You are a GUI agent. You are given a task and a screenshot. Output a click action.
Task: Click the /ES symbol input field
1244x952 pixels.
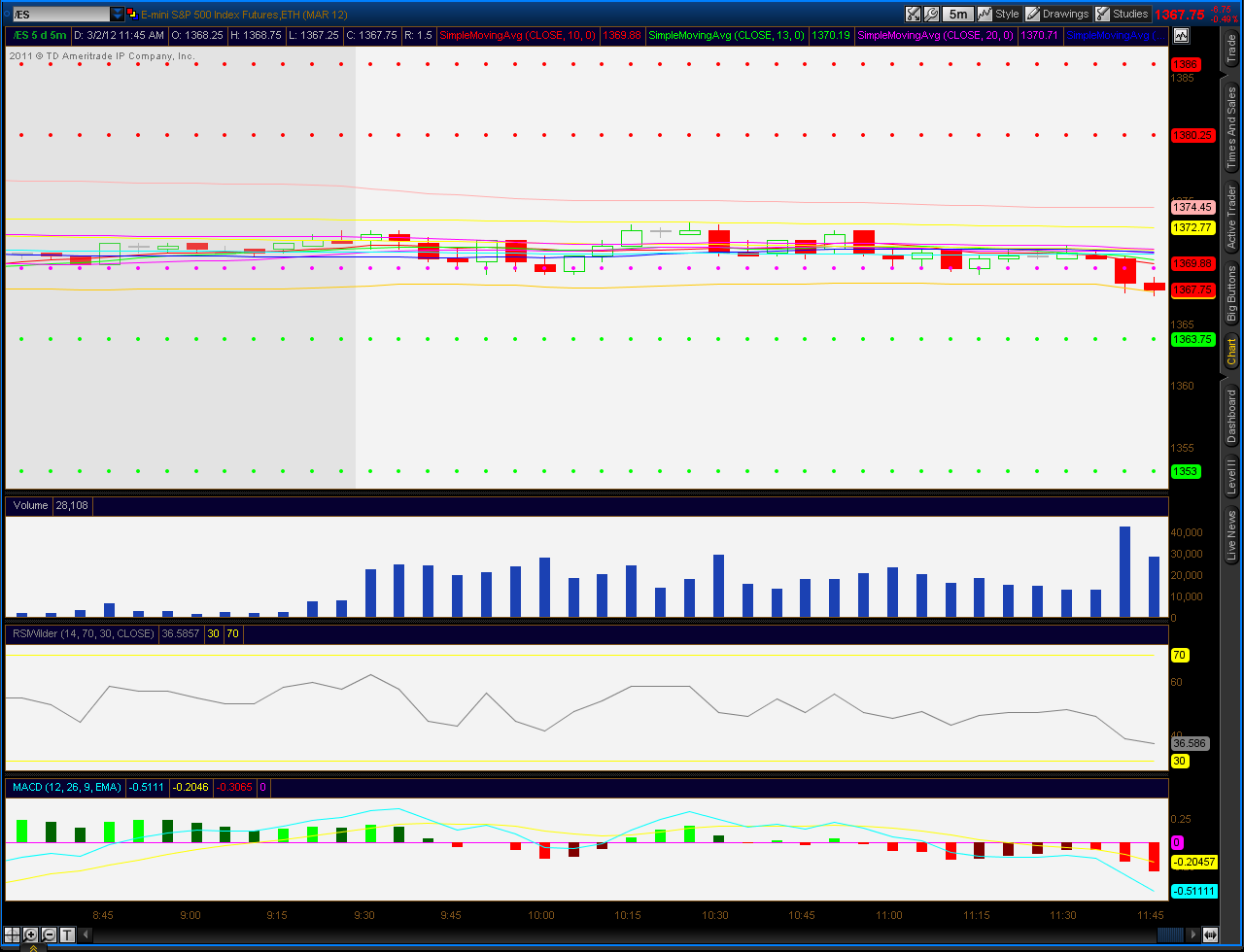pos(60,15)
